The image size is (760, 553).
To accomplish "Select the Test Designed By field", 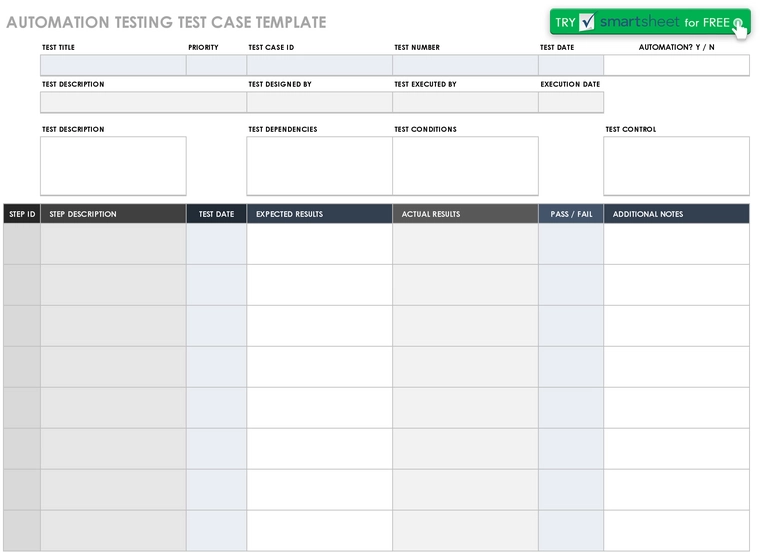I will pyautogui.click(x=320, y=102).
